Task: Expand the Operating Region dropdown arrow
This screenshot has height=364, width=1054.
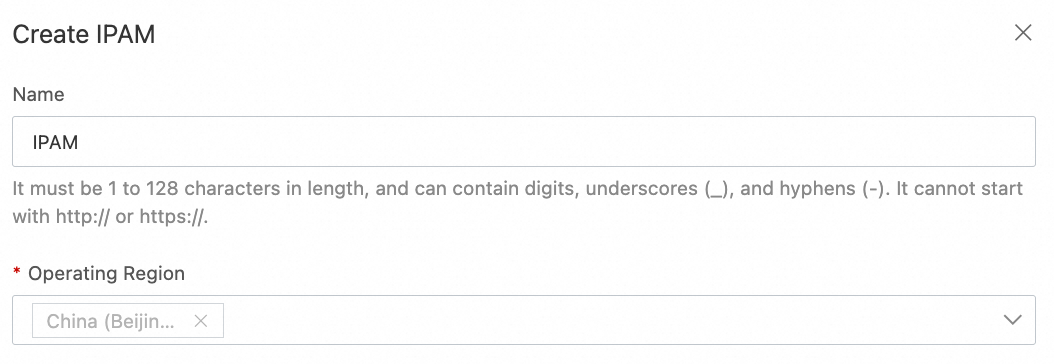Action: point(1012,320)
